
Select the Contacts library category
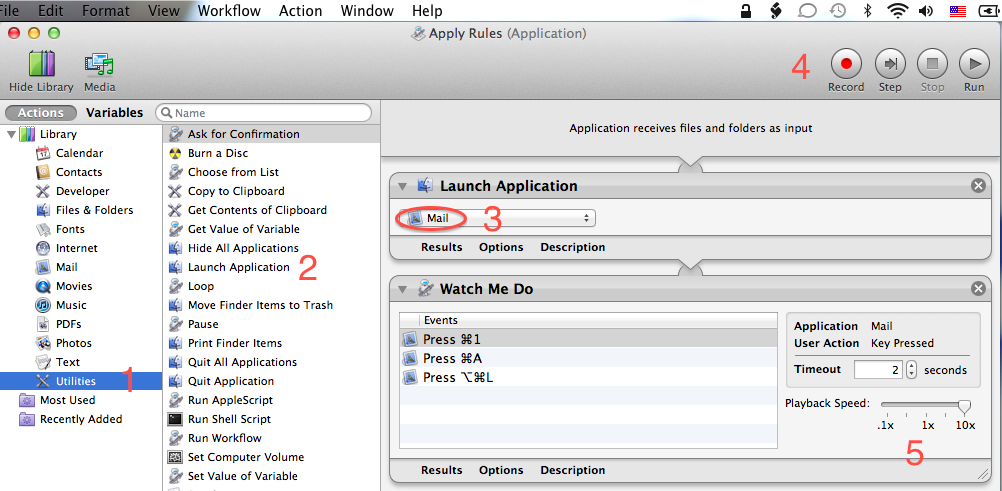click(79, 172)
